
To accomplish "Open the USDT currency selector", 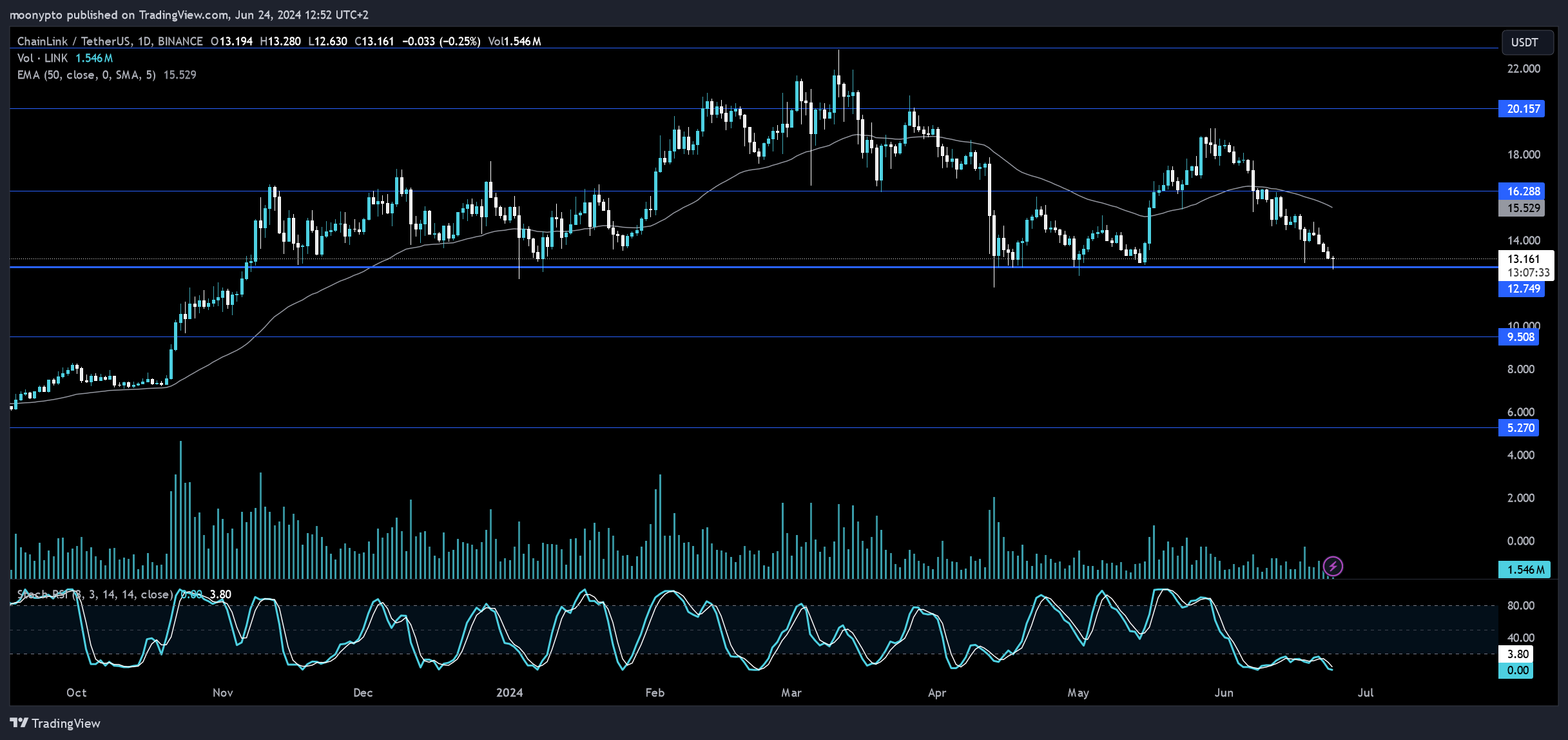I will pyautogui.click(x=1527, y=43).
